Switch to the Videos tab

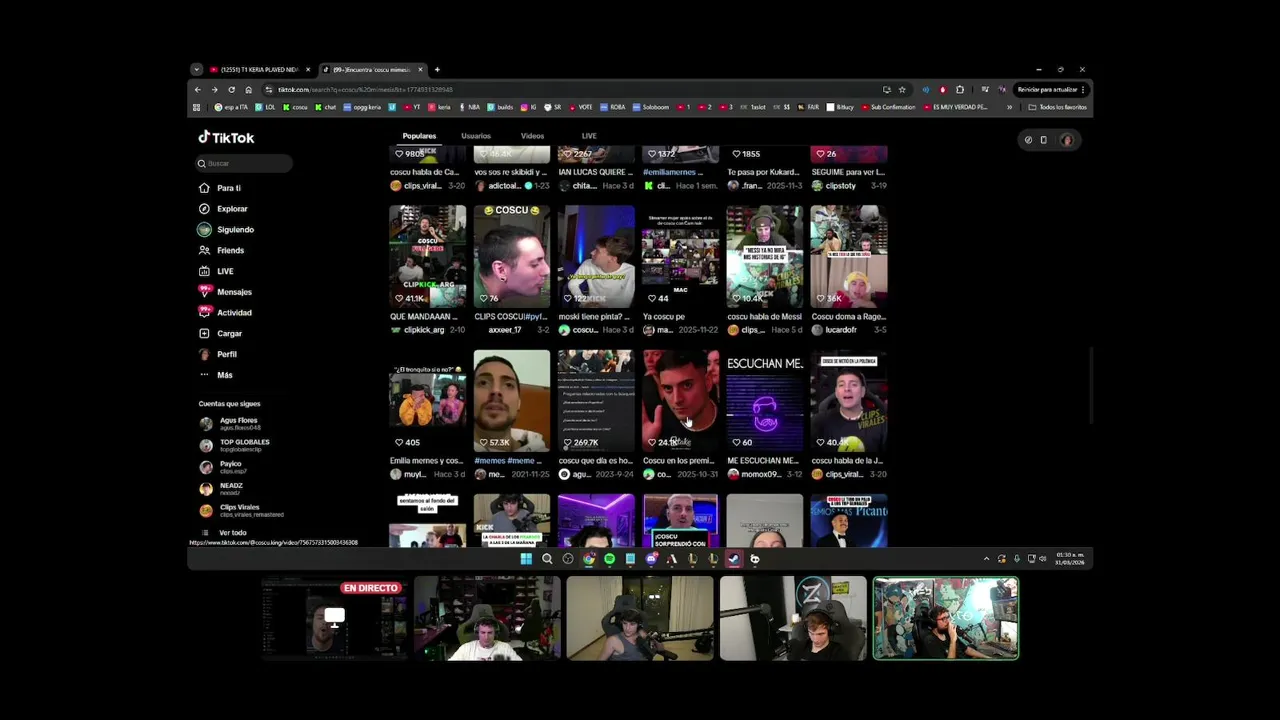coord(532,136)
